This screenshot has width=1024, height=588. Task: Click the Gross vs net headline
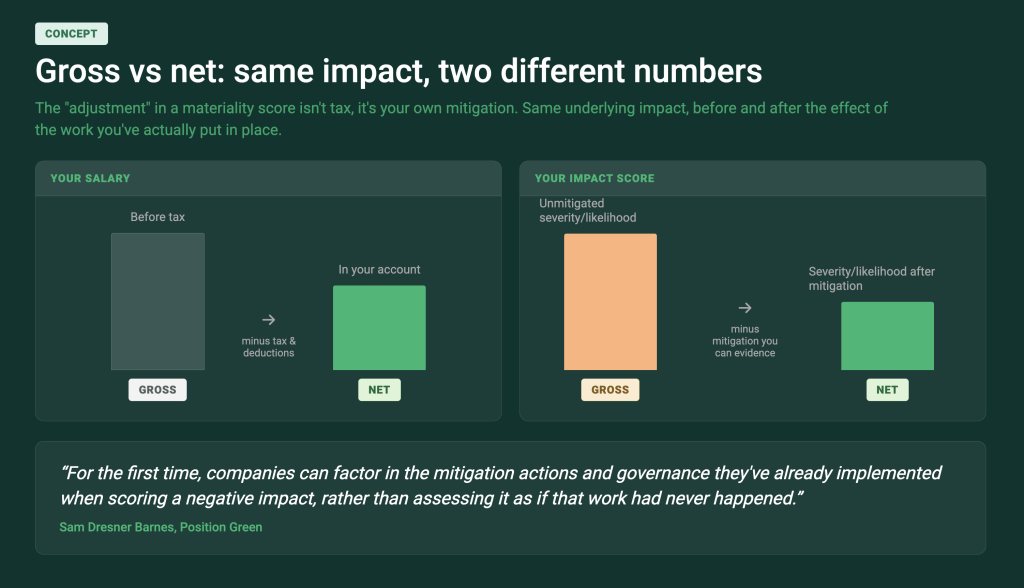(x=398, y=71)
